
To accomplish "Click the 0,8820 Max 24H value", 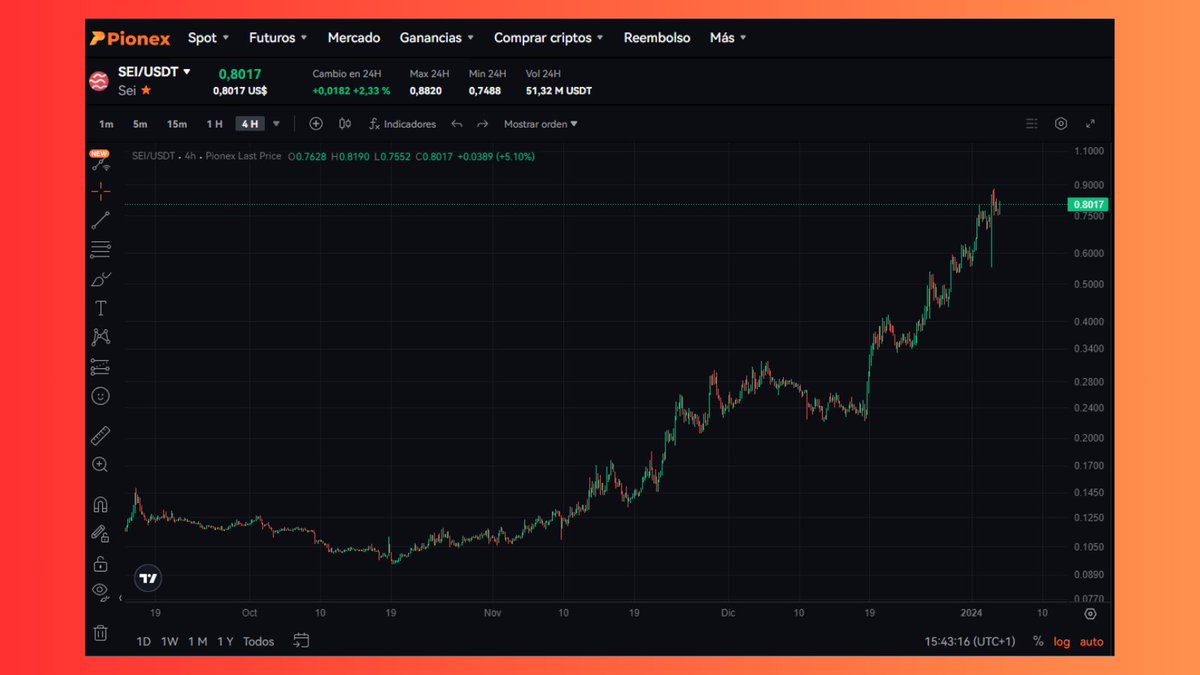I will [425, 91].
